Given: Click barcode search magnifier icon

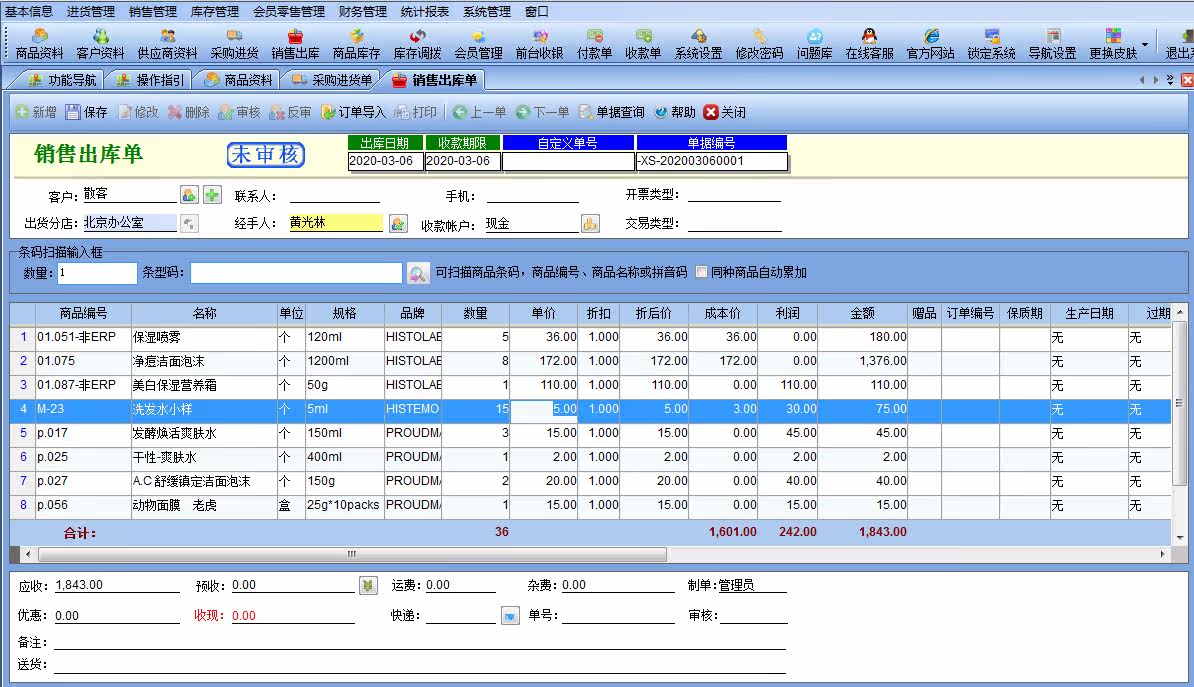Looking at the screenshot, I should 417,273.
